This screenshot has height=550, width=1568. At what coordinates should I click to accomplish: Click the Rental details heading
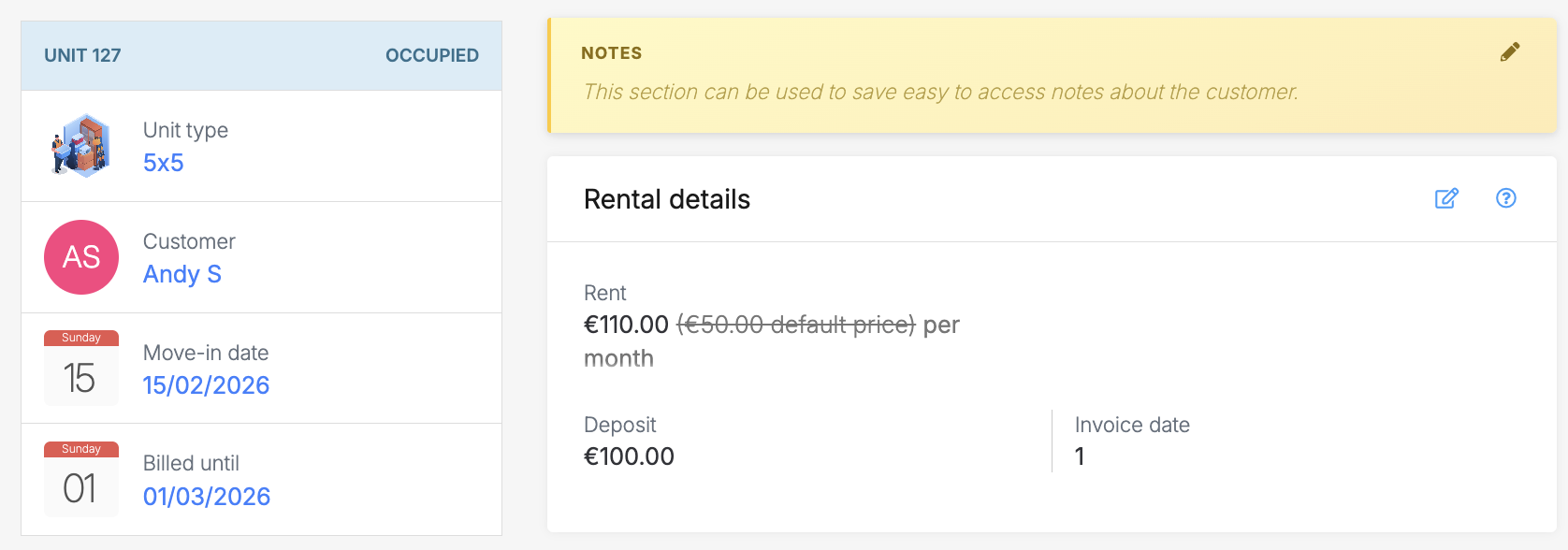pyautogui.click(x=667, y=199)
